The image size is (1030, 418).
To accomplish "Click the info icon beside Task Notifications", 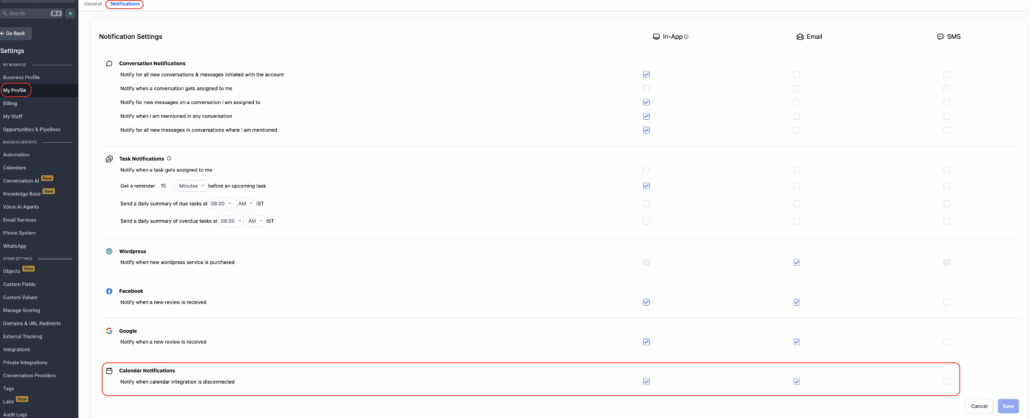I will tap(169, 158).
